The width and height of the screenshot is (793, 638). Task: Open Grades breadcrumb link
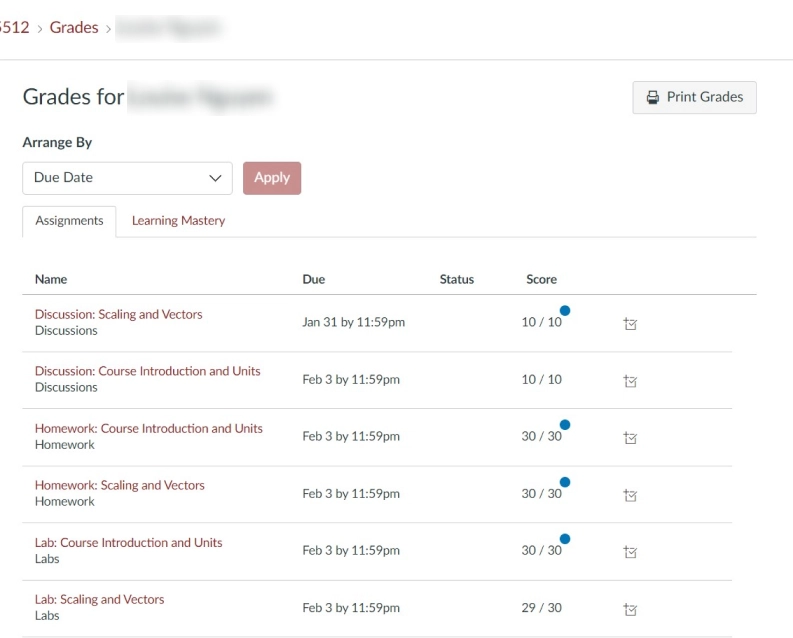pos(74,28)
